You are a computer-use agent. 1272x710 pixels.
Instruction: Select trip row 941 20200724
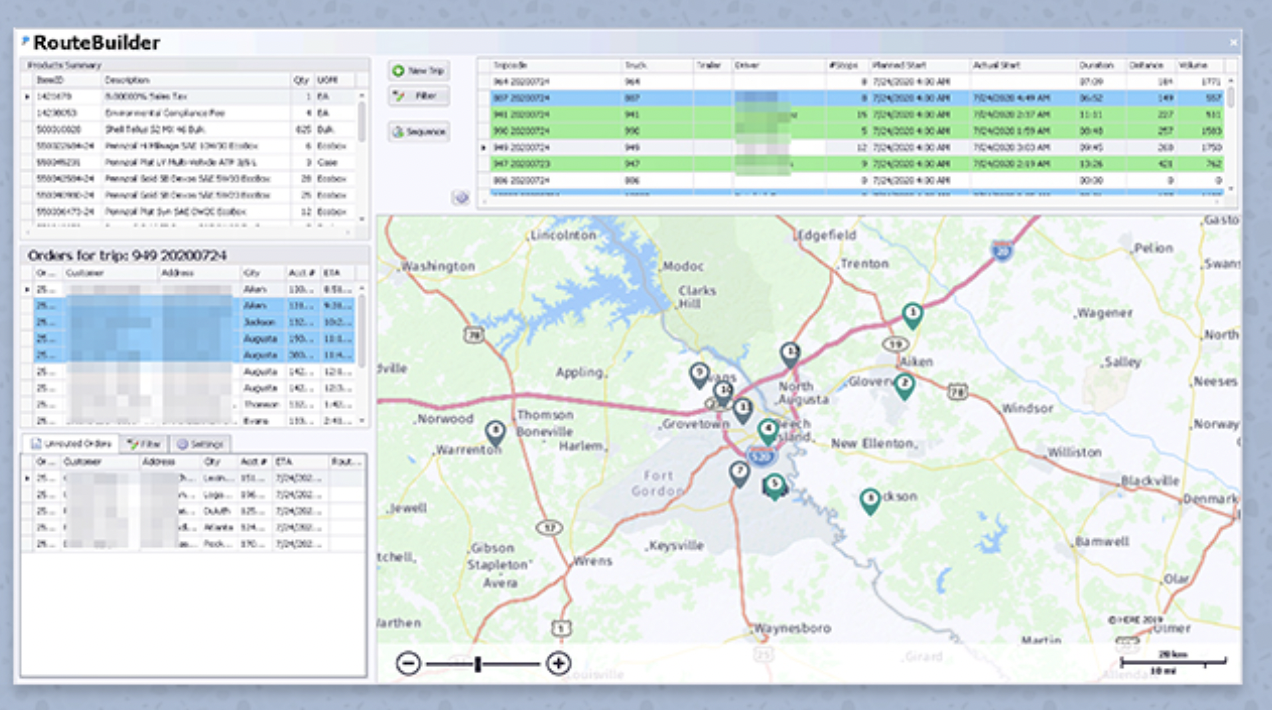tap(852, 115)
